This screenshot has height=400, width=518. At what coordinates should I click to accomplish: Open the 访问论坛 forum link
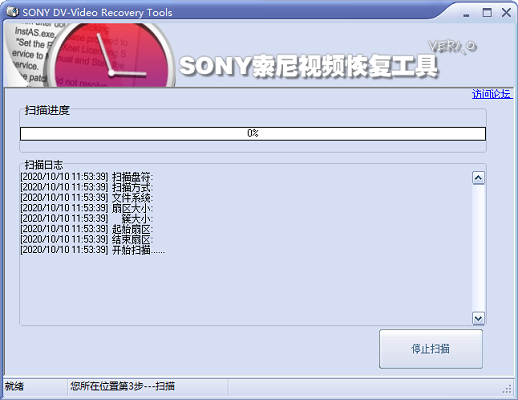point(492,94)
